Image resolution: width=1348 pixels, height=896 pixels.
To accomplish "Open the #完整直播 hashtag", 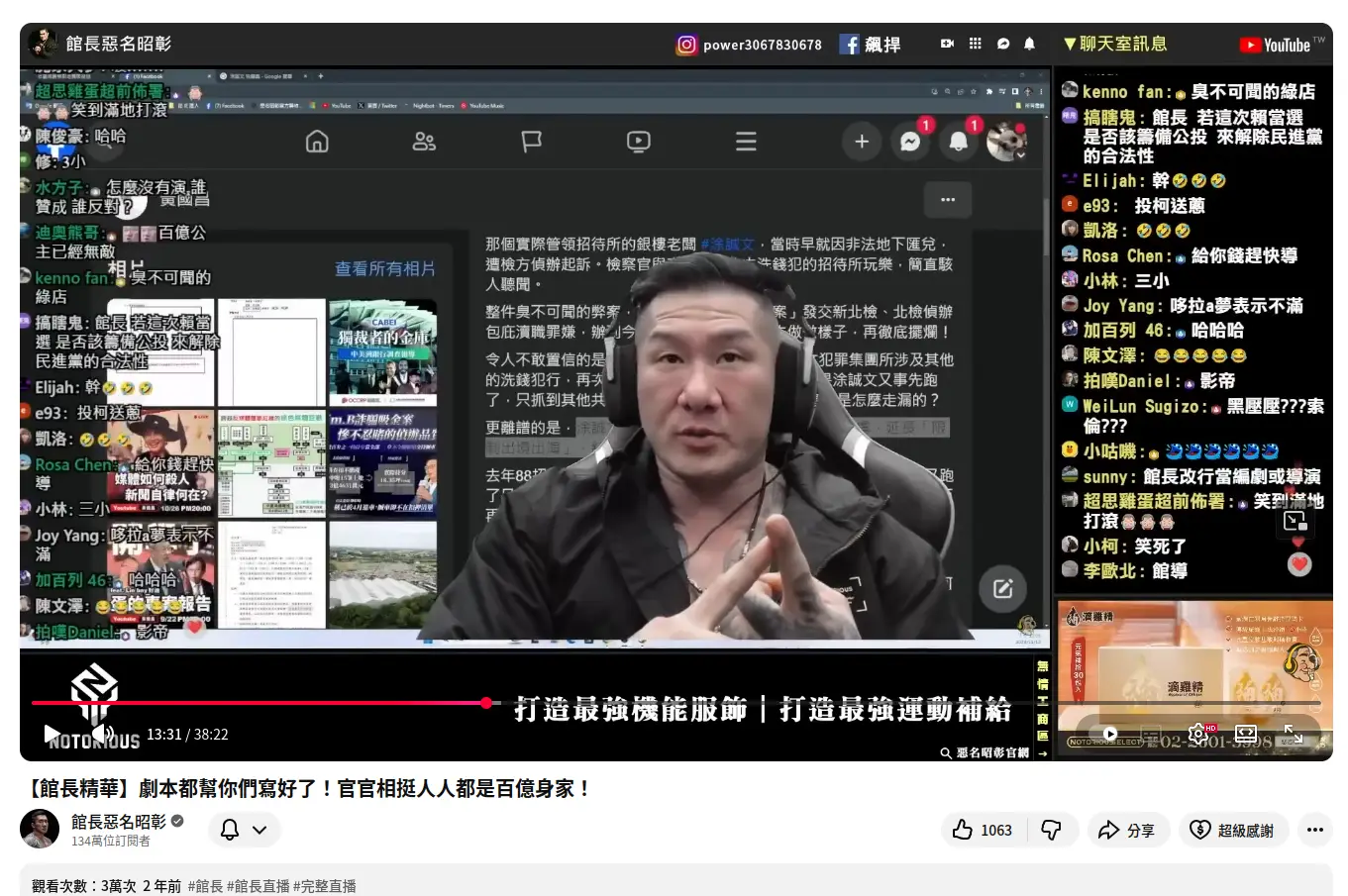I will (324, 886).
